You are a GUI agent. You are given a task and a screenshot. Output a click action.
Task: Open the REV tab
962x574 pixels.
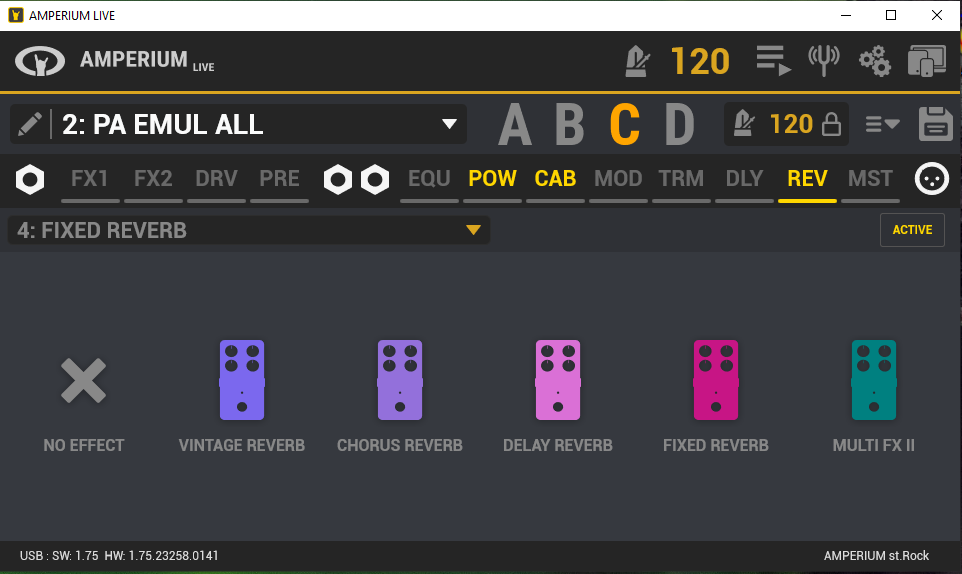(807, 179)
